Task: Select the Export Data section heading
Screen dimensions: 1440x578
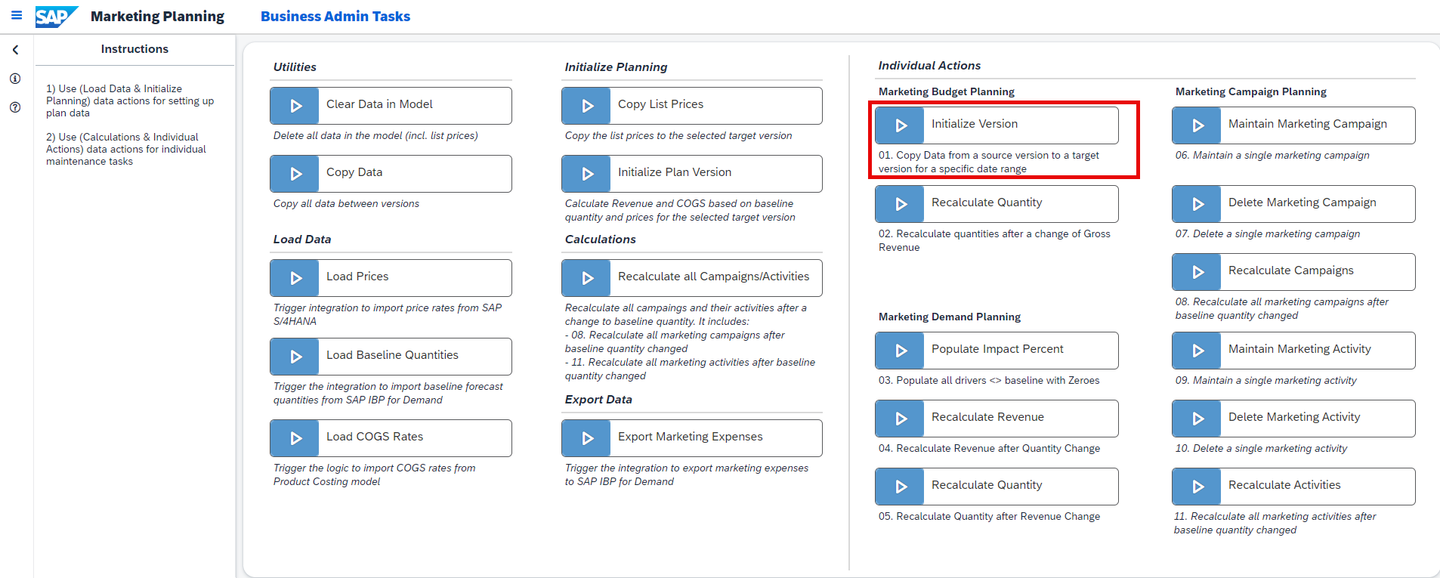Action: [x=601, y=399]
